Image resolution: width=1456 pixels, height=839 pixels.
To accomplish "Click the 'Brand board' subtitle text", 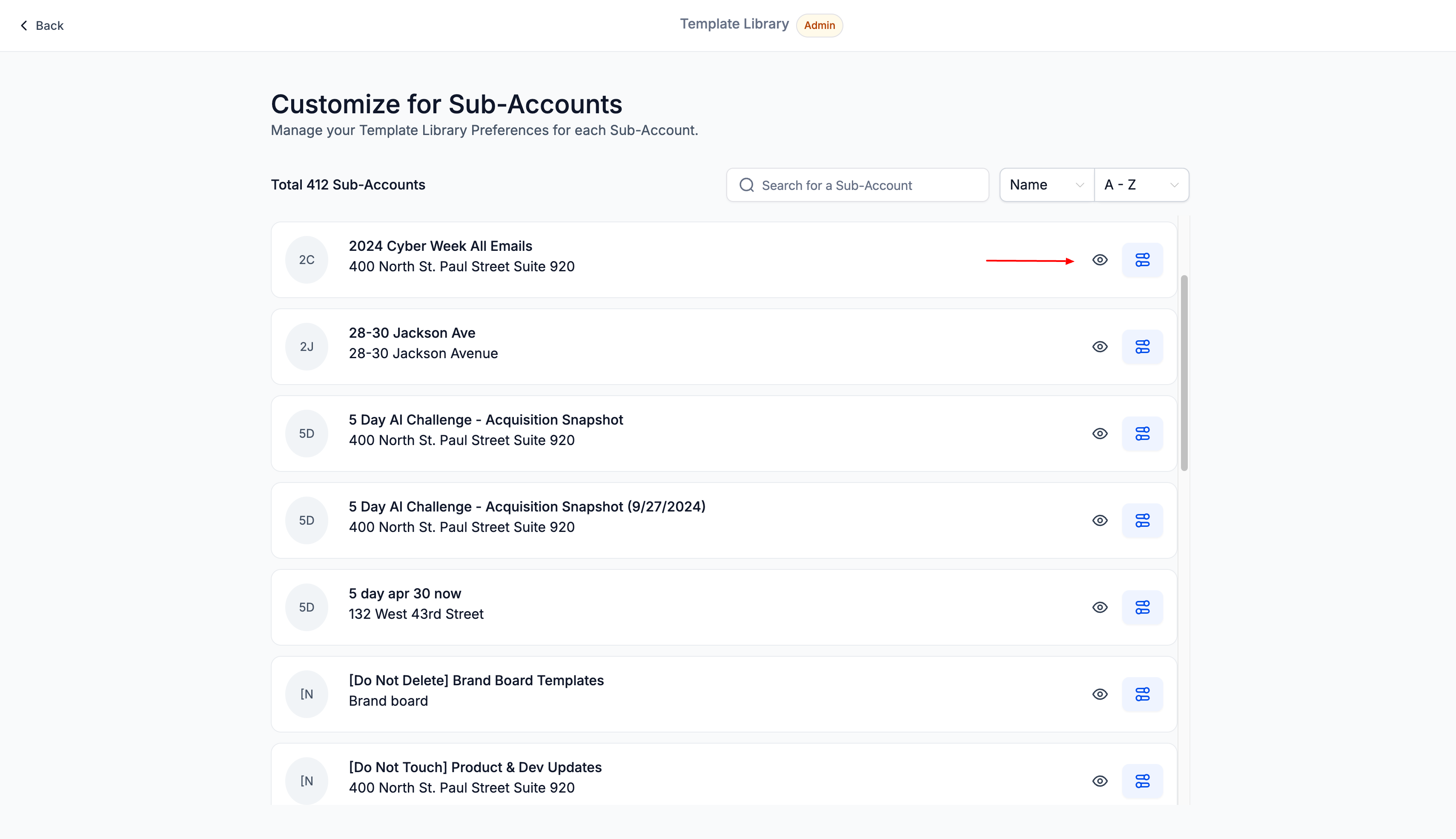I will 388,701.
